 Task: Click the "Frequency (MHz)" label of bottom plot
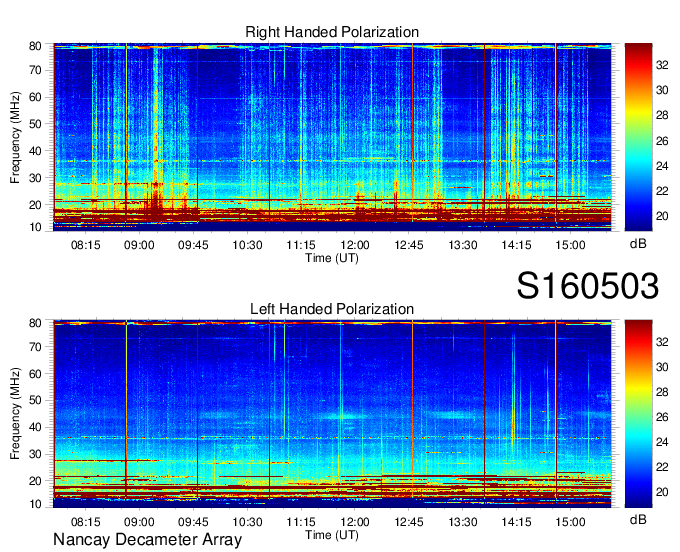click(x=15, y=414)
